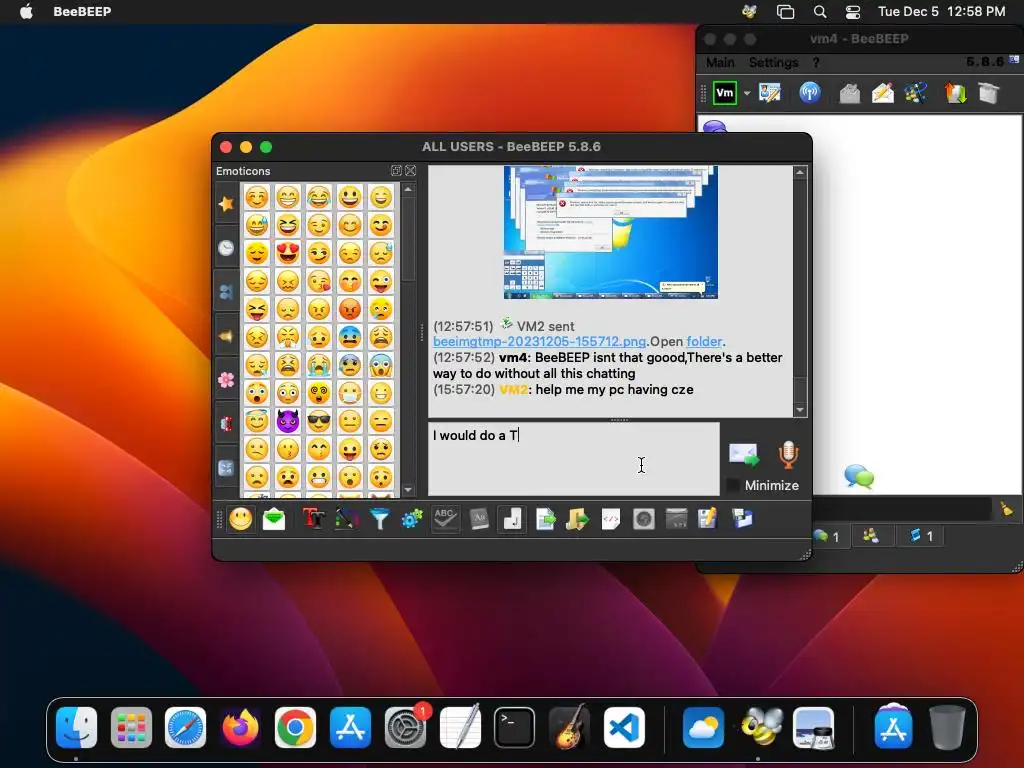Image resolution: width=1024 pixels, height=768 pixels.
Task: Choose the text color with the pen icon
Action: [x=347, y=519]
